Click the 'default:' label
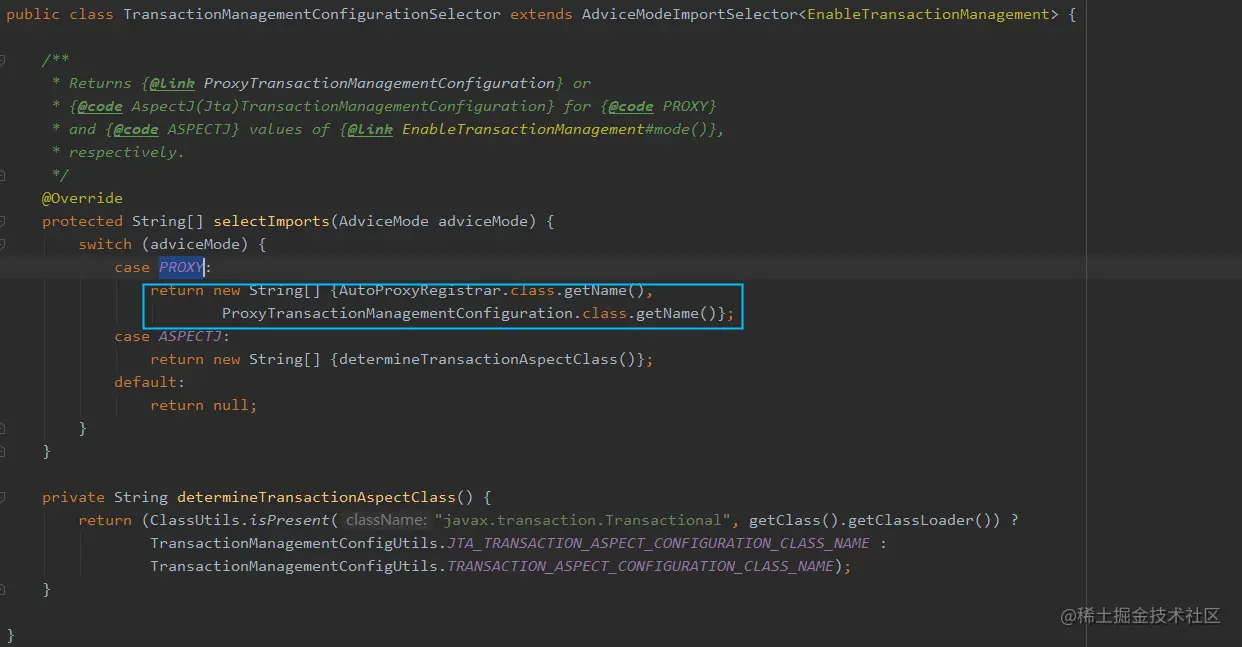Screen dimensions: 1242x647 [x=150, y=382]
